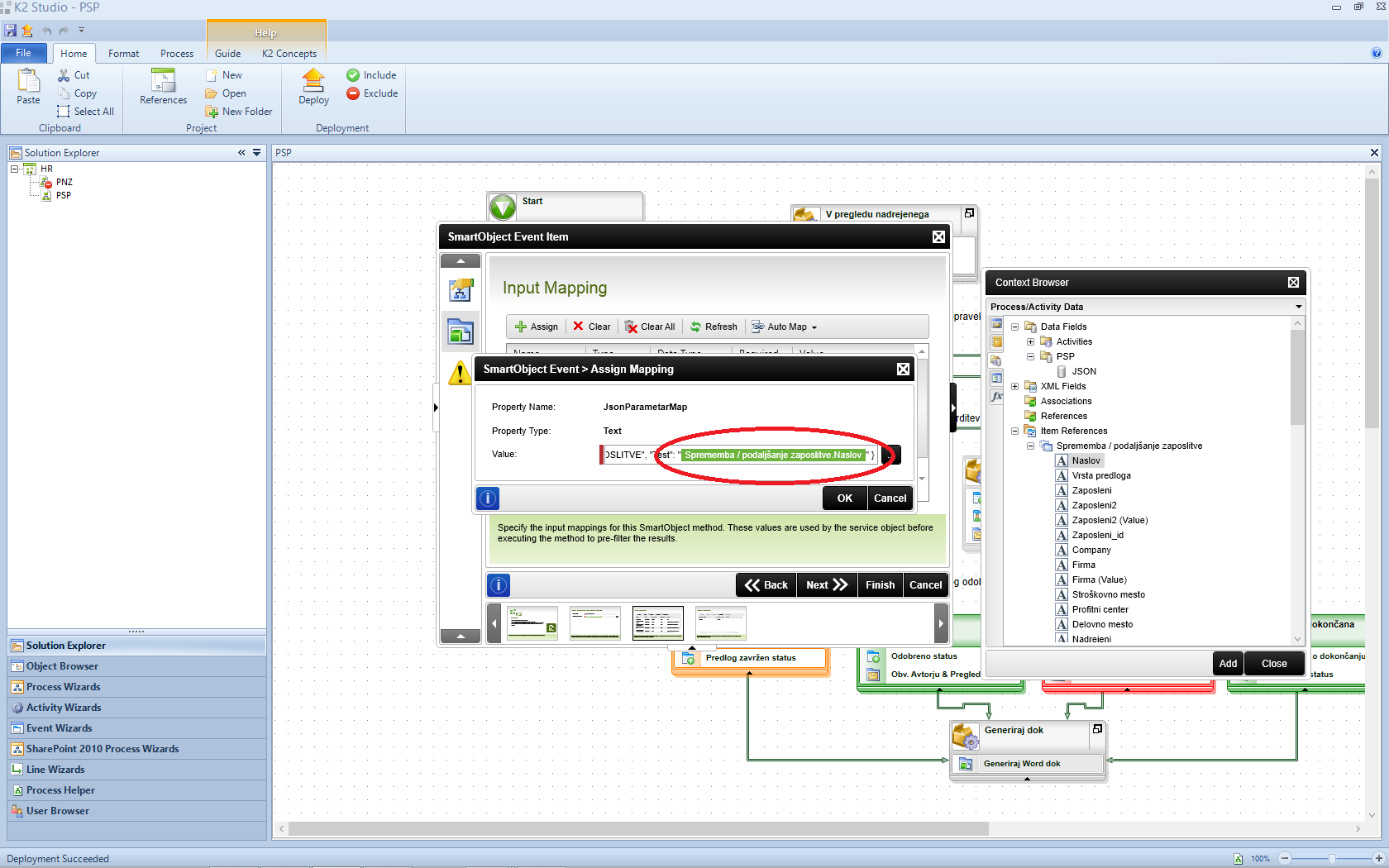Viewport: 1389px width, 868px height.
Task: Click the Assign plus toolbar button
Action: pyautogui.click(x=537, y=327)
